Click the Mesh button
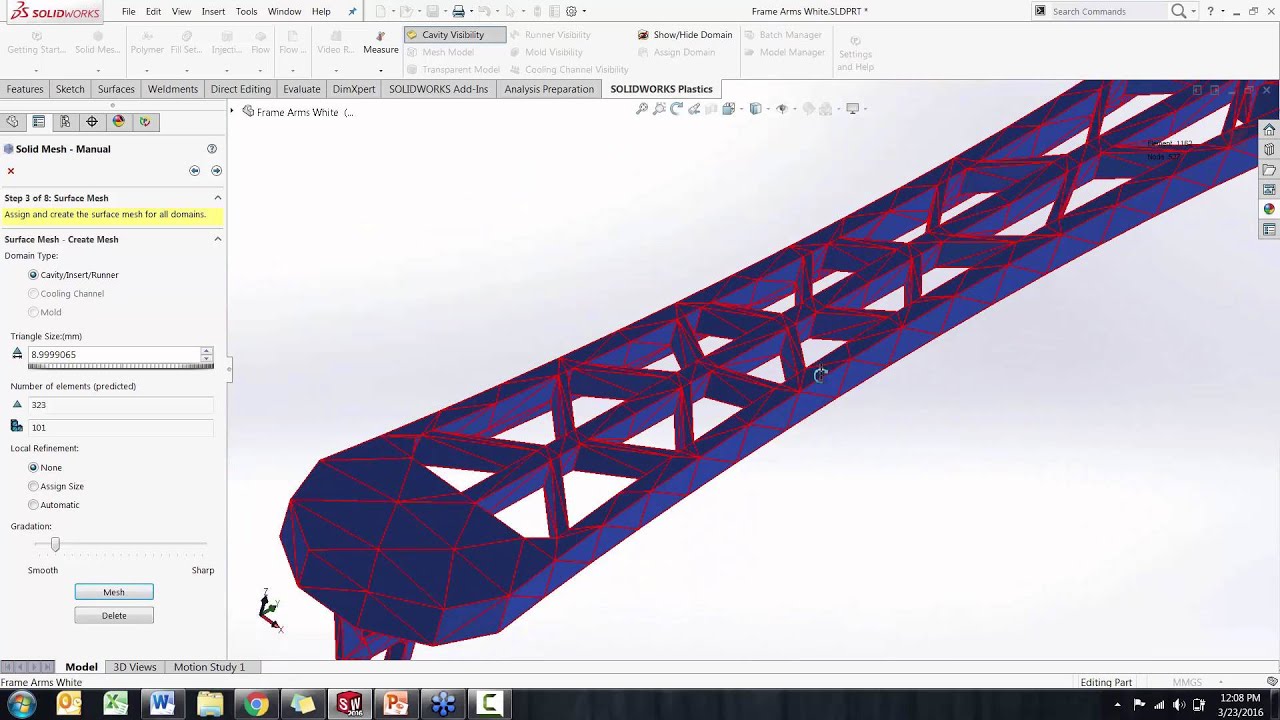The height and width of the screenshot is (720, 1280). coord(114,592)
